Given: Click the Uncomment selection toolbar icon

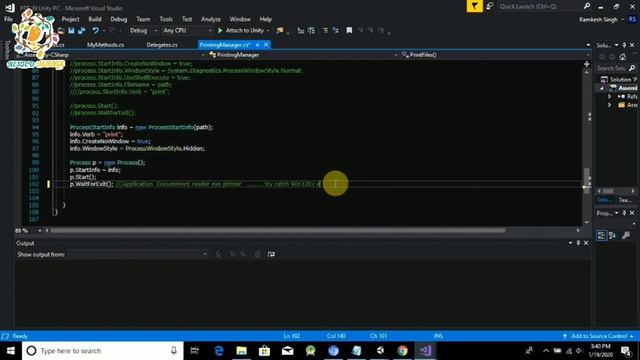Looking at the screenshot, I should click(x=336, y=31).
